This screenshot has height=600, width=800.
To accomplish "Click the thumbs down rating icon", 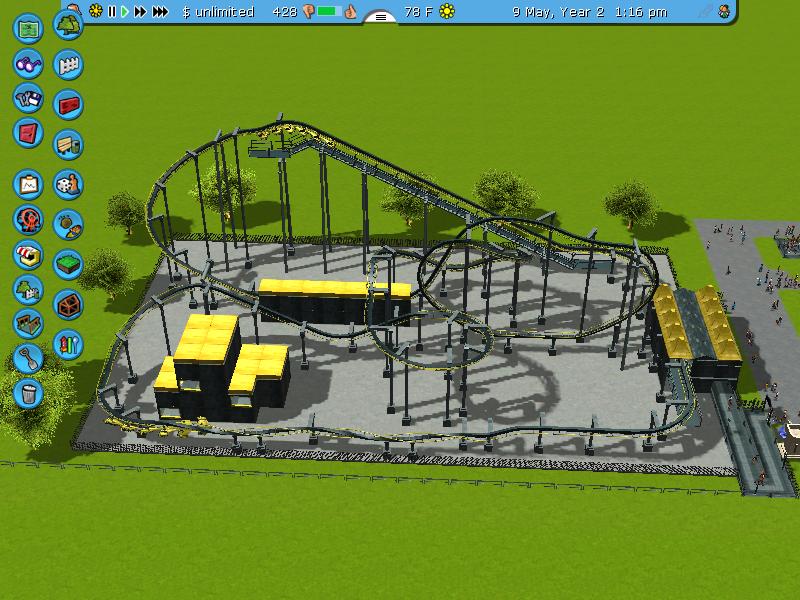I will pyautogui.click(x=309, y=12).
